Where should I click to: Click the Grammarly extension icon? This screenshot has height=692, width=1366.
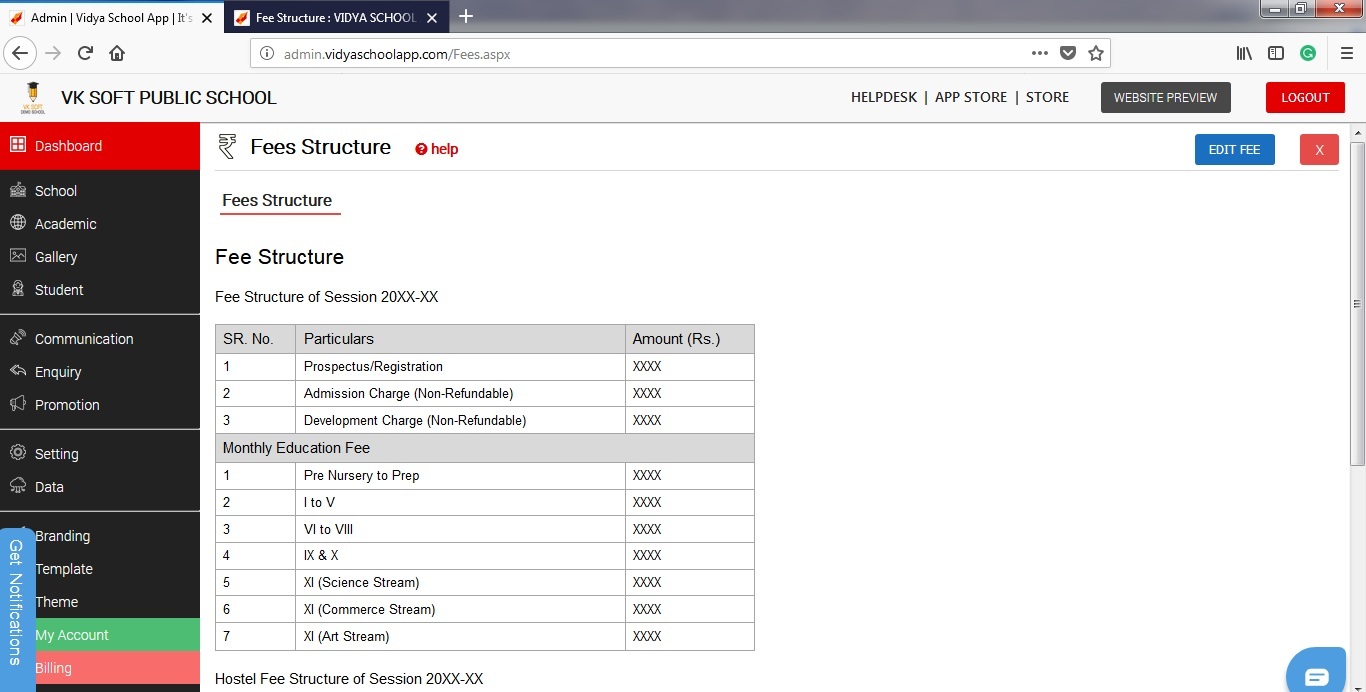(x=1308, y=53)
